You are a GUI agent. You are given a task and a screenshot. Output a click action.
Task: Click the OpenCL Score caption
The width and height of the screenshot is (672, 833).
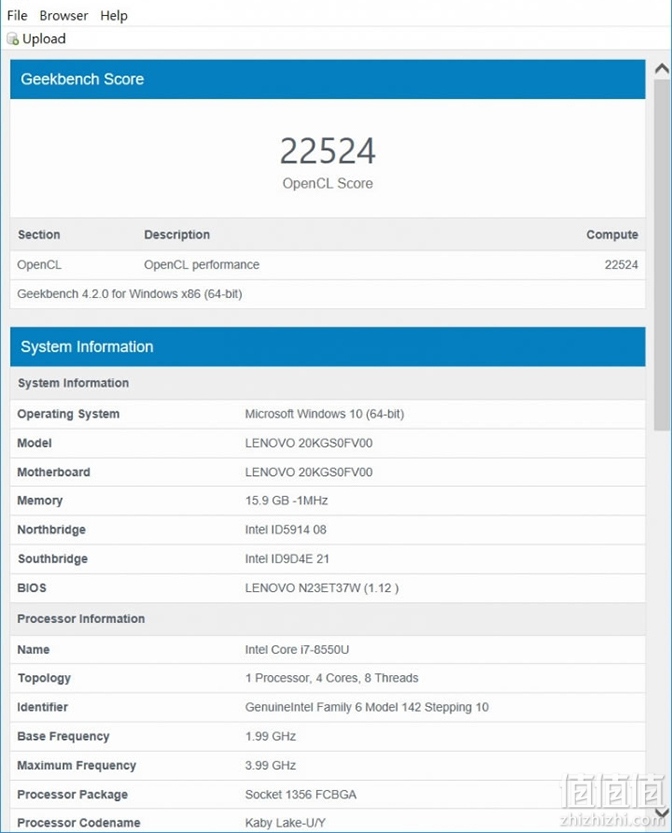328,183
